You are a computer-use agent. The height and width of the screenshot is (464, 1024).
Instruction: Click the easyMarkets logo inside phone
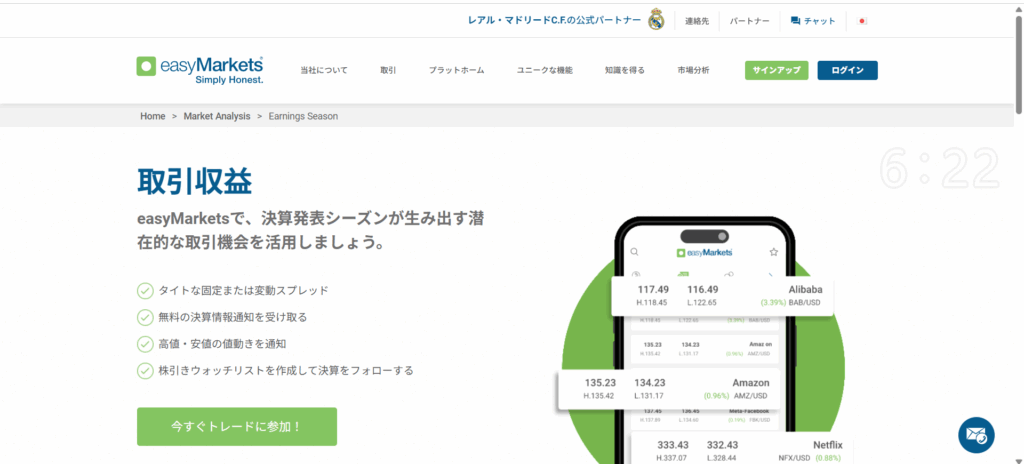tap(704, 252)
